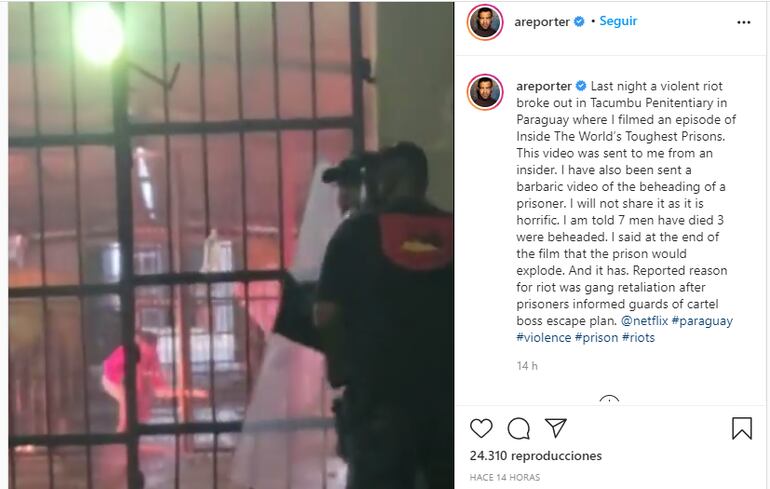Open areporter username in caption

pyautogui.click(x=544, y=86)
